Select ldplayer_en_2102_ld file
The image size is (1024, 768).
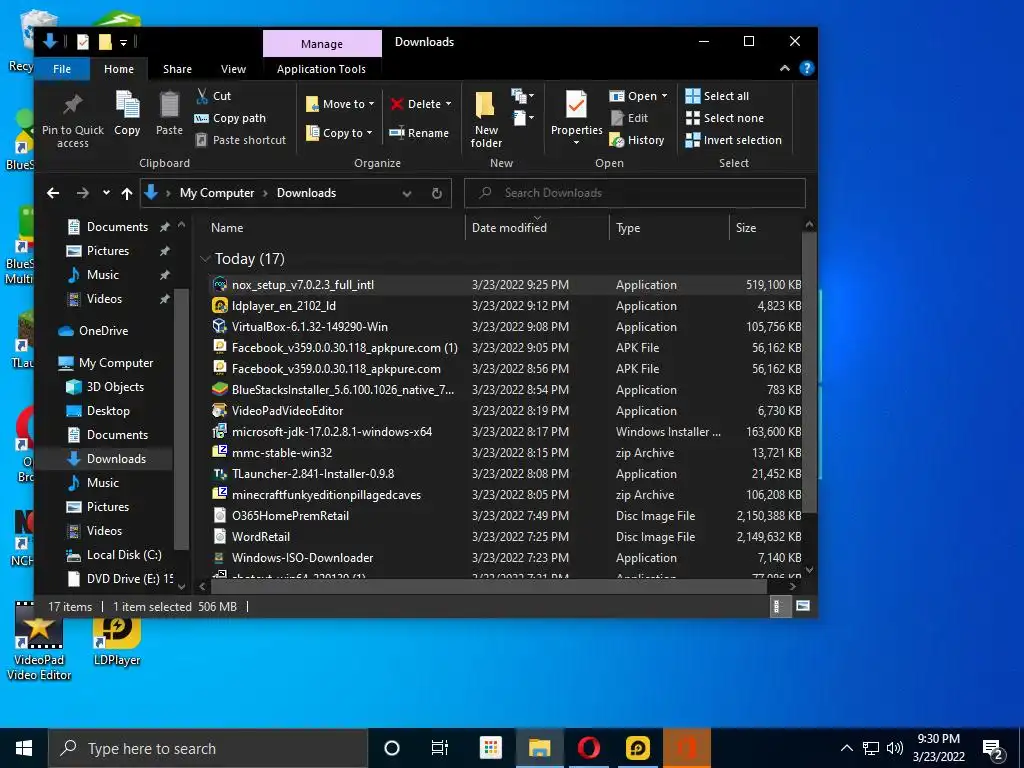point(283,306)
